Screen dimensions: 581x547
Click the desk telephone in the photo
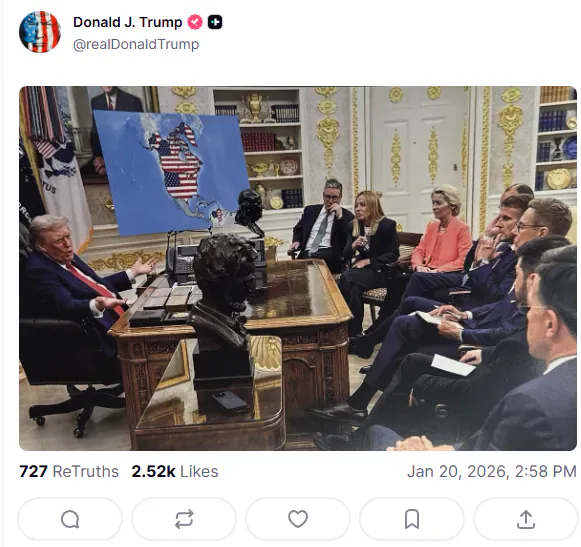click(182, 259)
